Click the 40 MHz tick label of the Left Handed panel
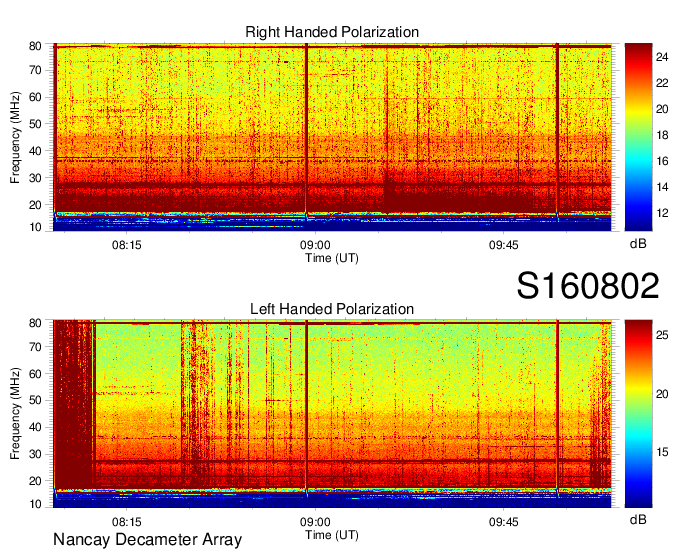680x552 pixels. (35, 427)
